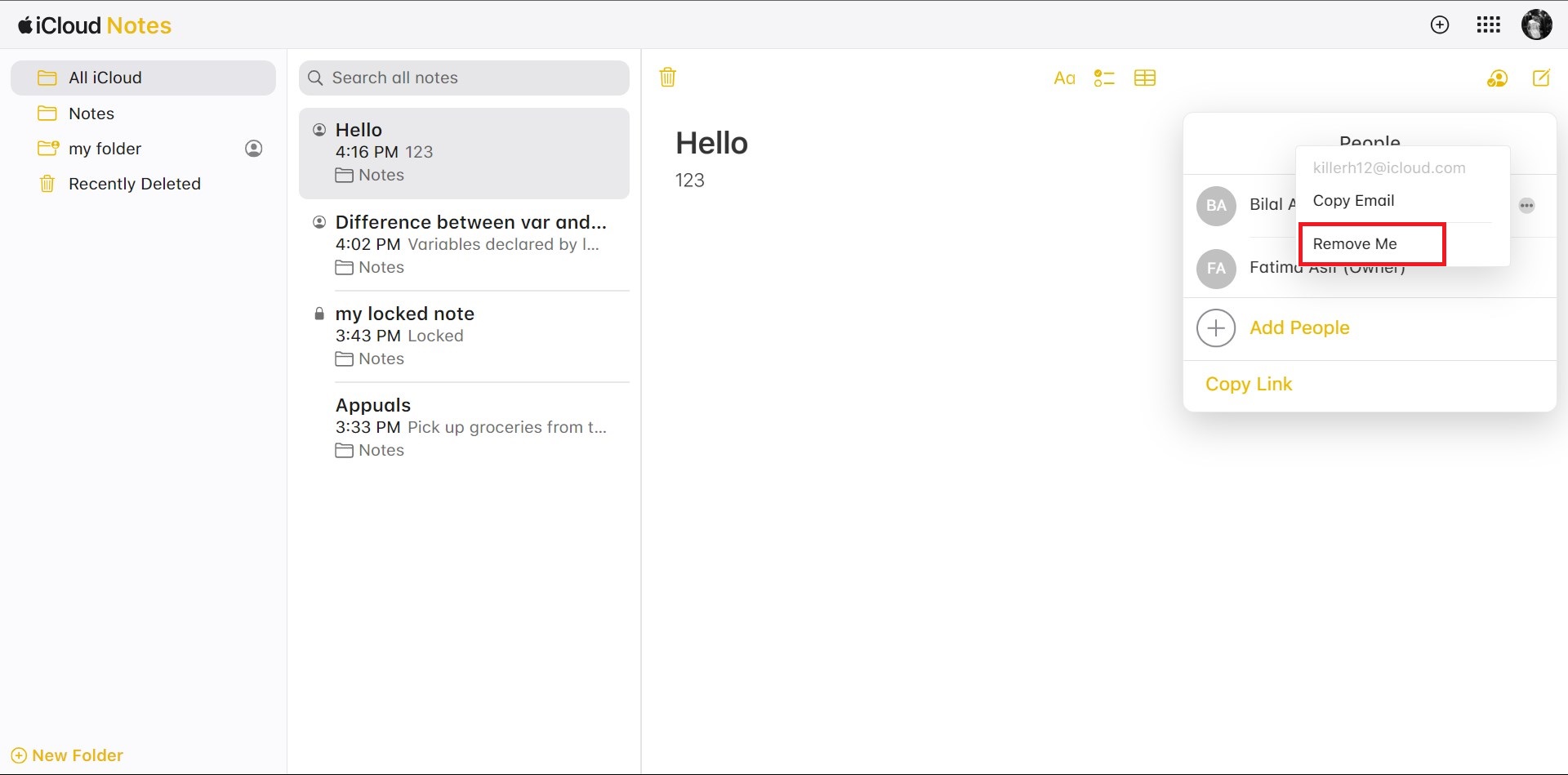Click the shared indicator beside my folder
1568x775 pixels.
[254, 149]
